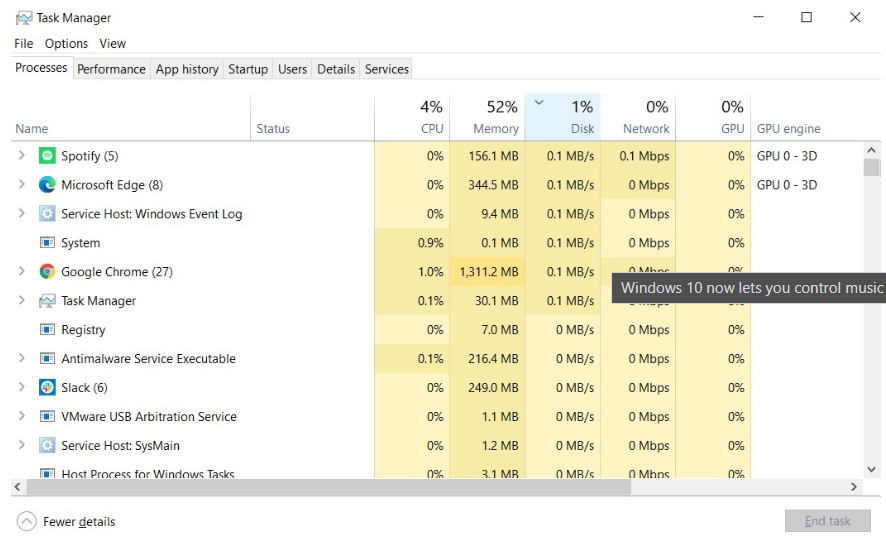Switch to the Startup tab
886x537 pixels.
(248, 69)
